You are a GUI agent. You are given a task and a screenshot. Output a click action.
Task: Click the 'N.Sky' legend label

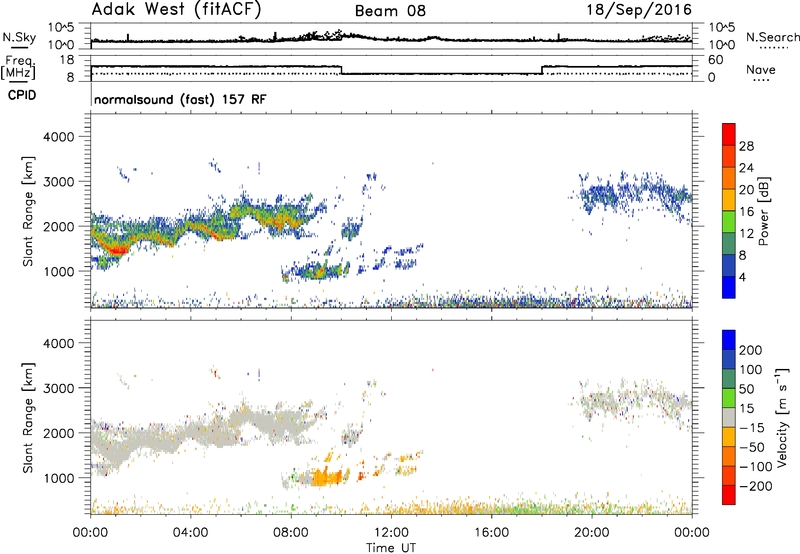click(x=19, y=37)
